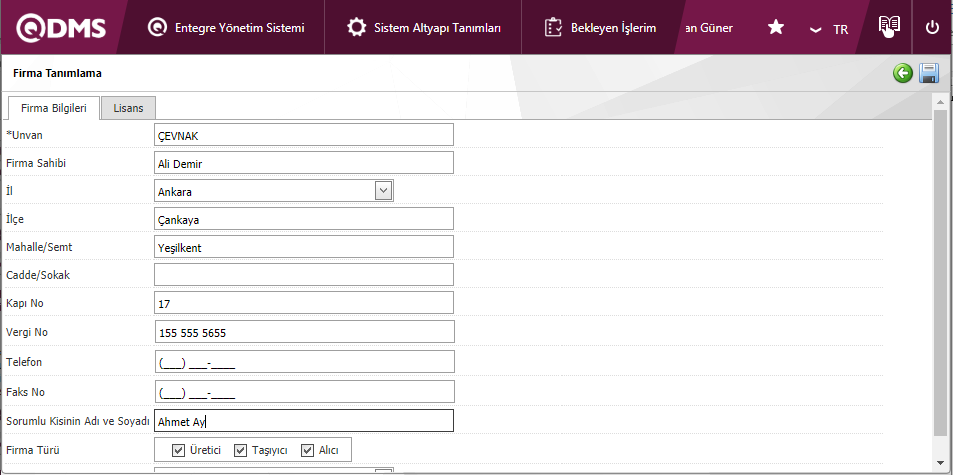
Task: Expand the TR language selector
Action: (829, 29)
